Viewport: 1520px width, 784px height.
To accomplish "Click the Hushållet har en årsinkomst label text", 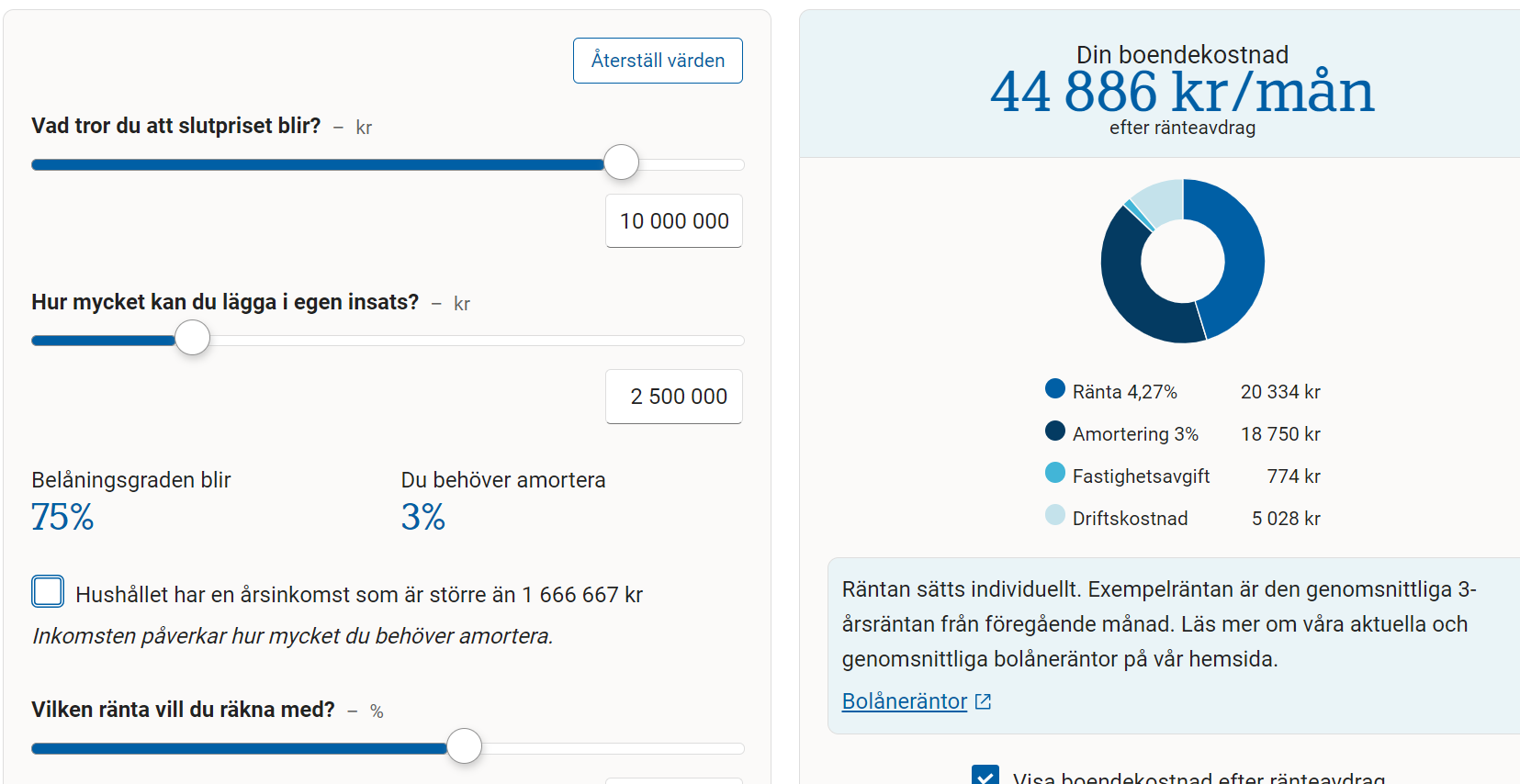I will 358,595.
